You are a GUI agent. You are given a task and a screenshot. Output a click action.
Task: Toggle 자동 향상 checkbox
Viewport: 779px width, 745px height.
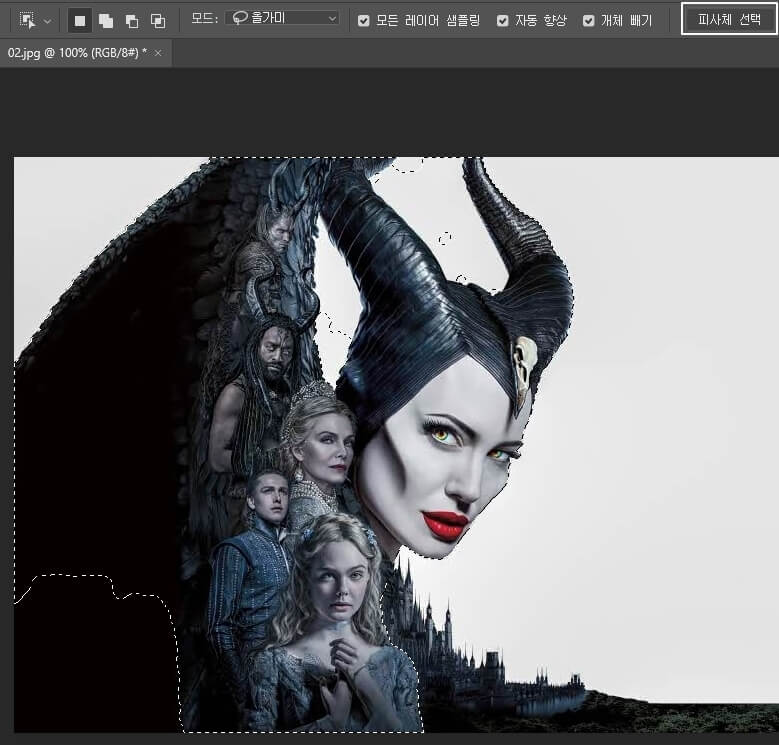(x=503, y=20)
